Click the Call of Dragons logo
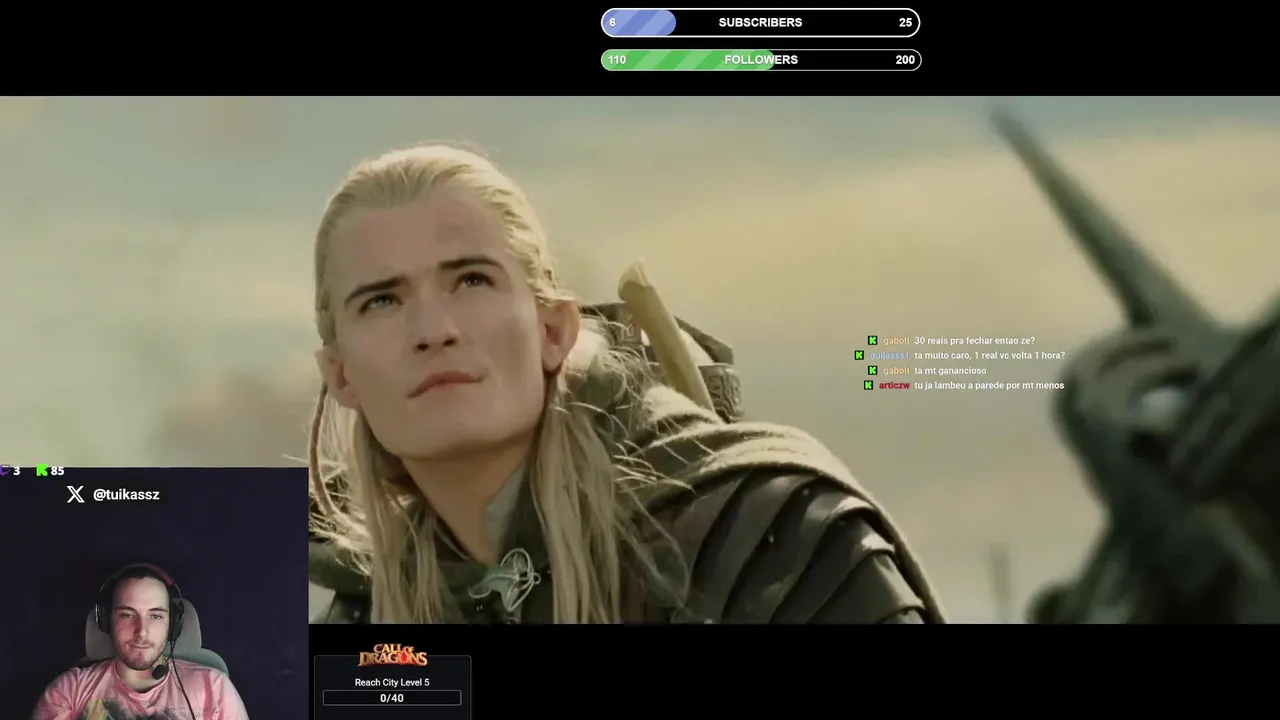This screenshot has width=1280, height=720. [393, 656]
